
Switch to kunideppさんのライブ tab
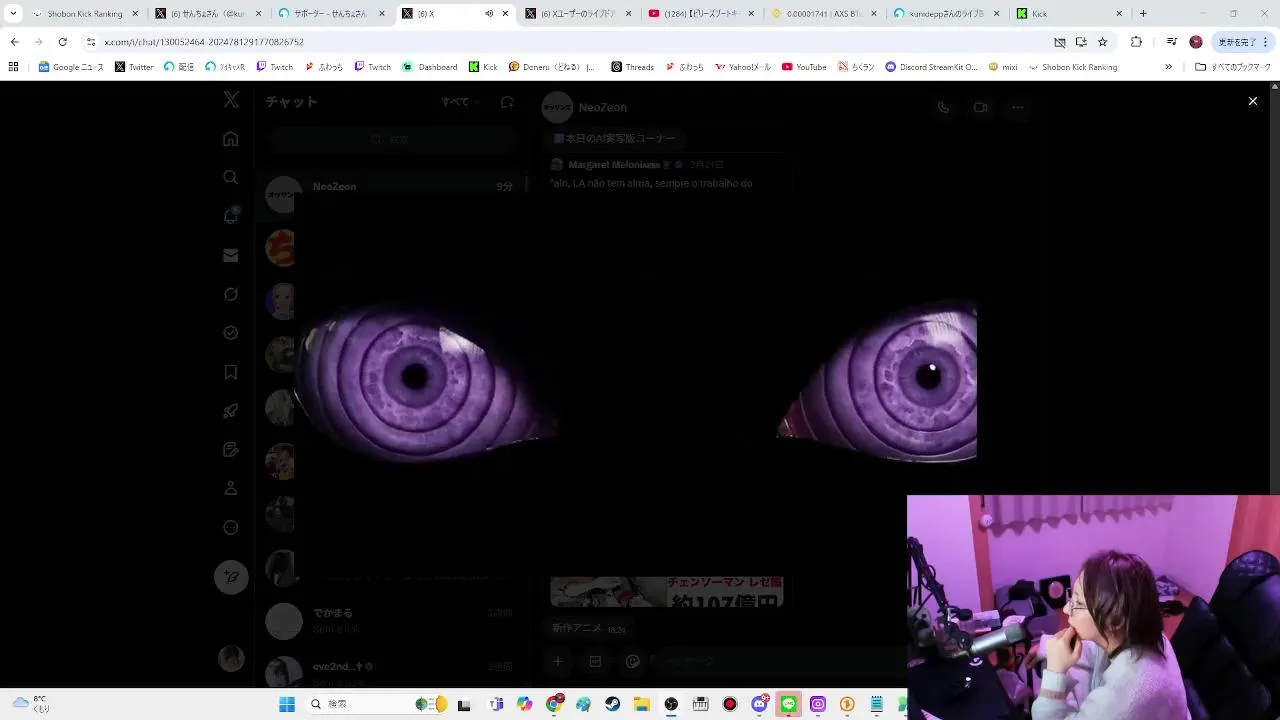947,14
